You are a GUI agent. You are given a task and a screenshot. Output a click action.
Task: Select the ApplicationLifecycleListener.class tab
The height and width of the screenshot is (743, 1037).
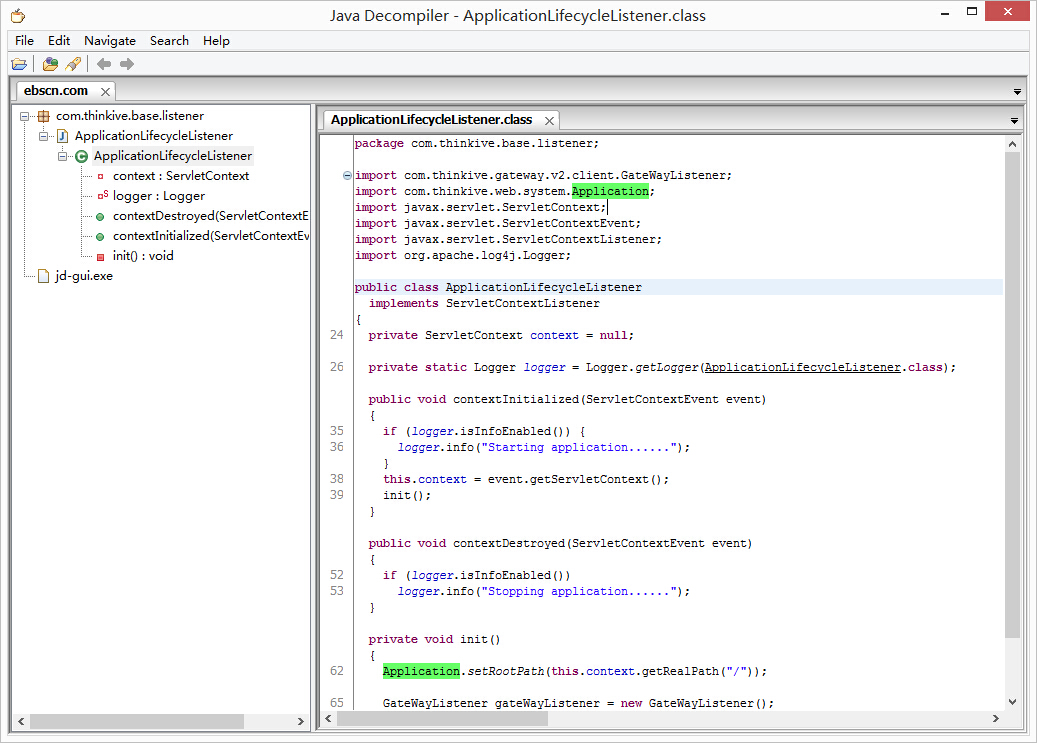tap(431, 120)
